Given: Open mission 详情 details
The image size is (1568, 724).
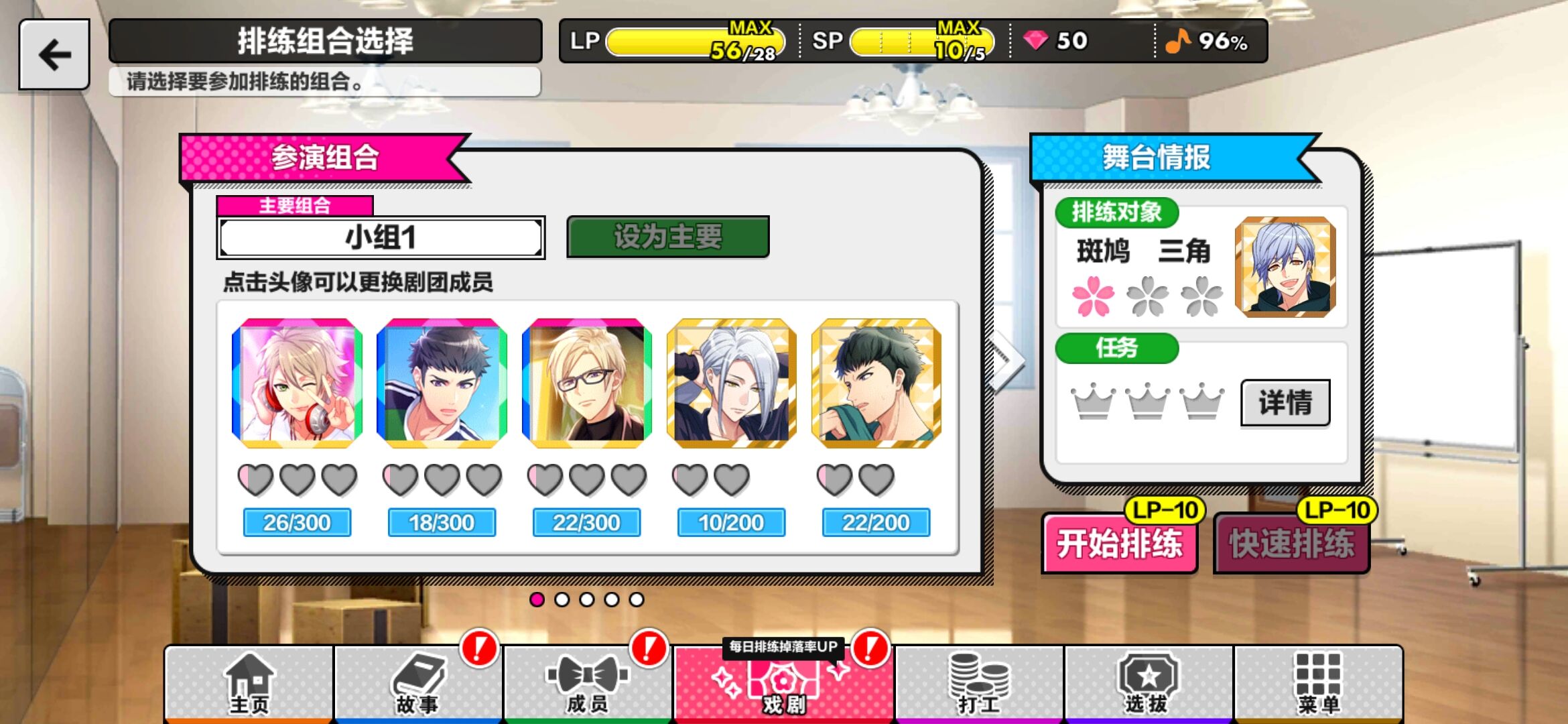Looking at the screenshot, I should [1285, 403].
